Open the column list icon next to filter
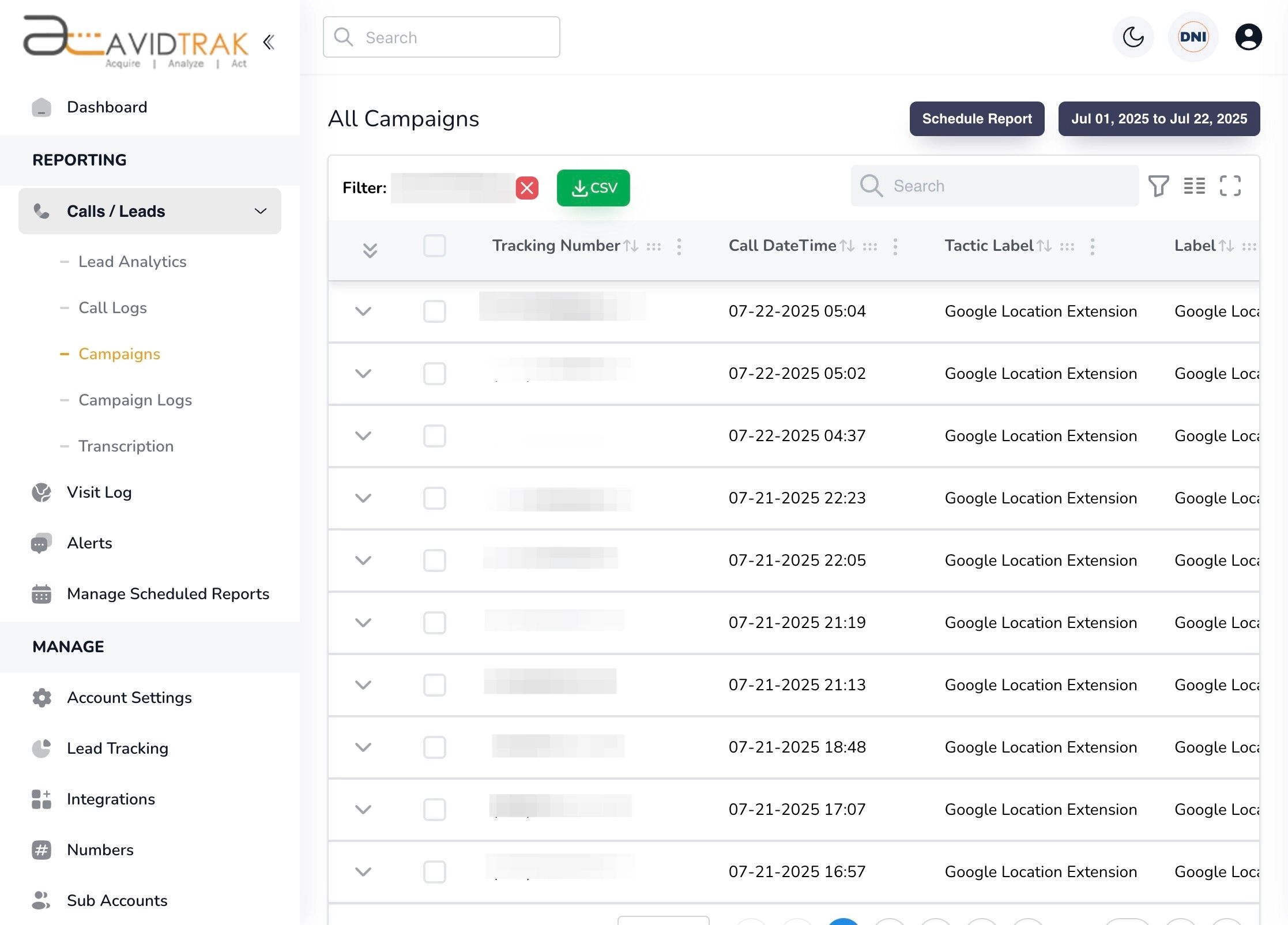This screenshot has width=1288, height=925. (1195, 186)
